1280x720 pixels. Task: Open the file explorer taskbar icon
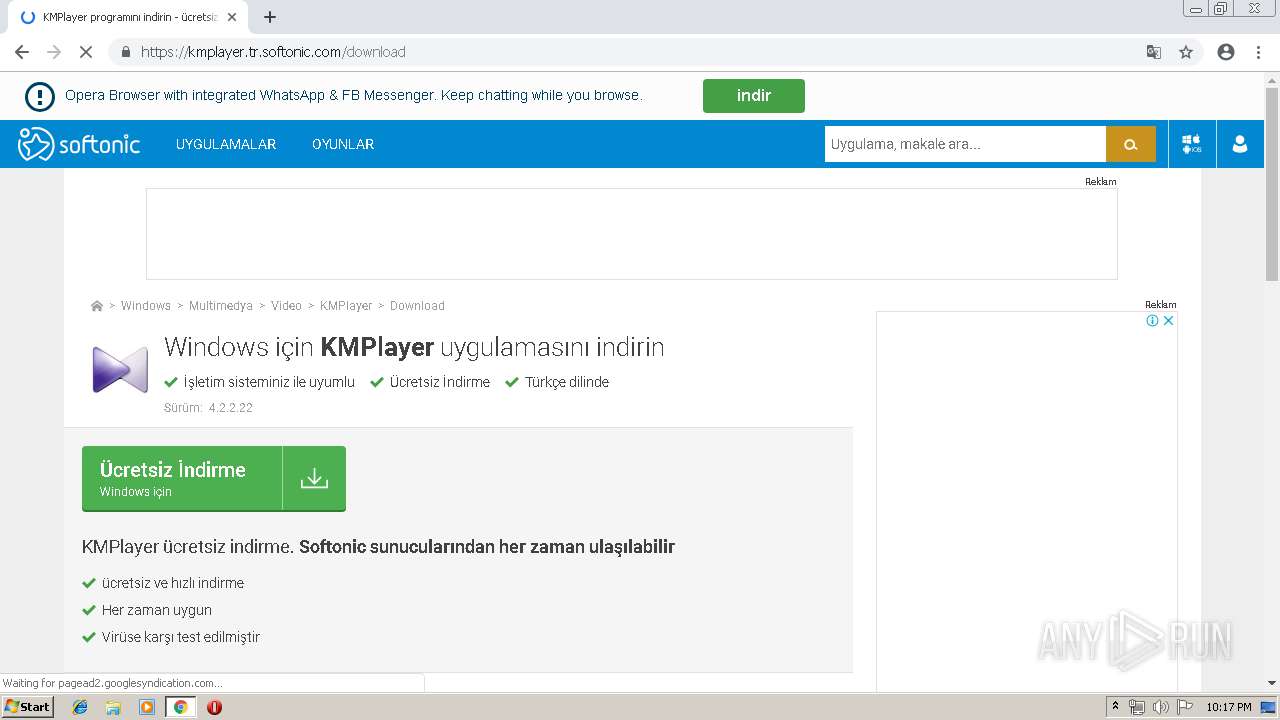coord(113,707)
